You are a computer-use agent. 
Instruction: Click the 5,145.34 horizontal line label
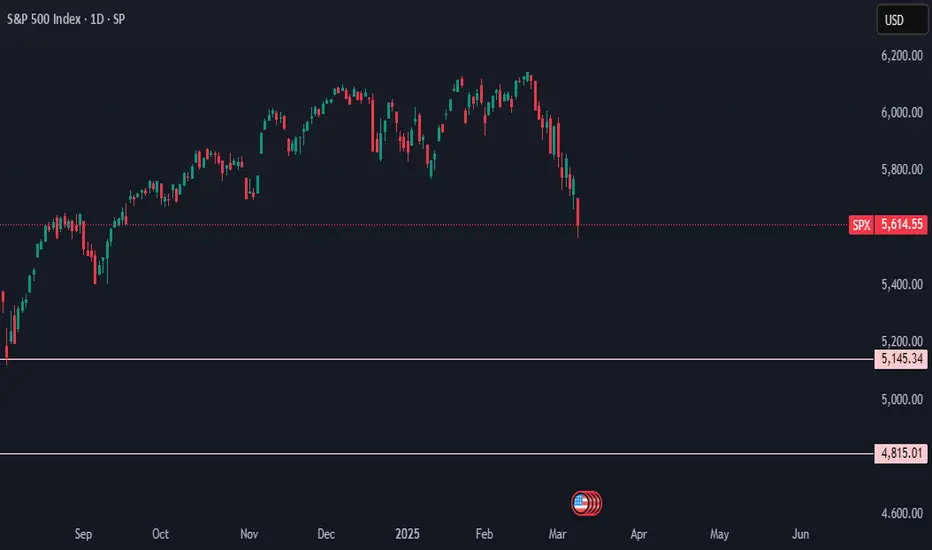(x=901, y=359)
